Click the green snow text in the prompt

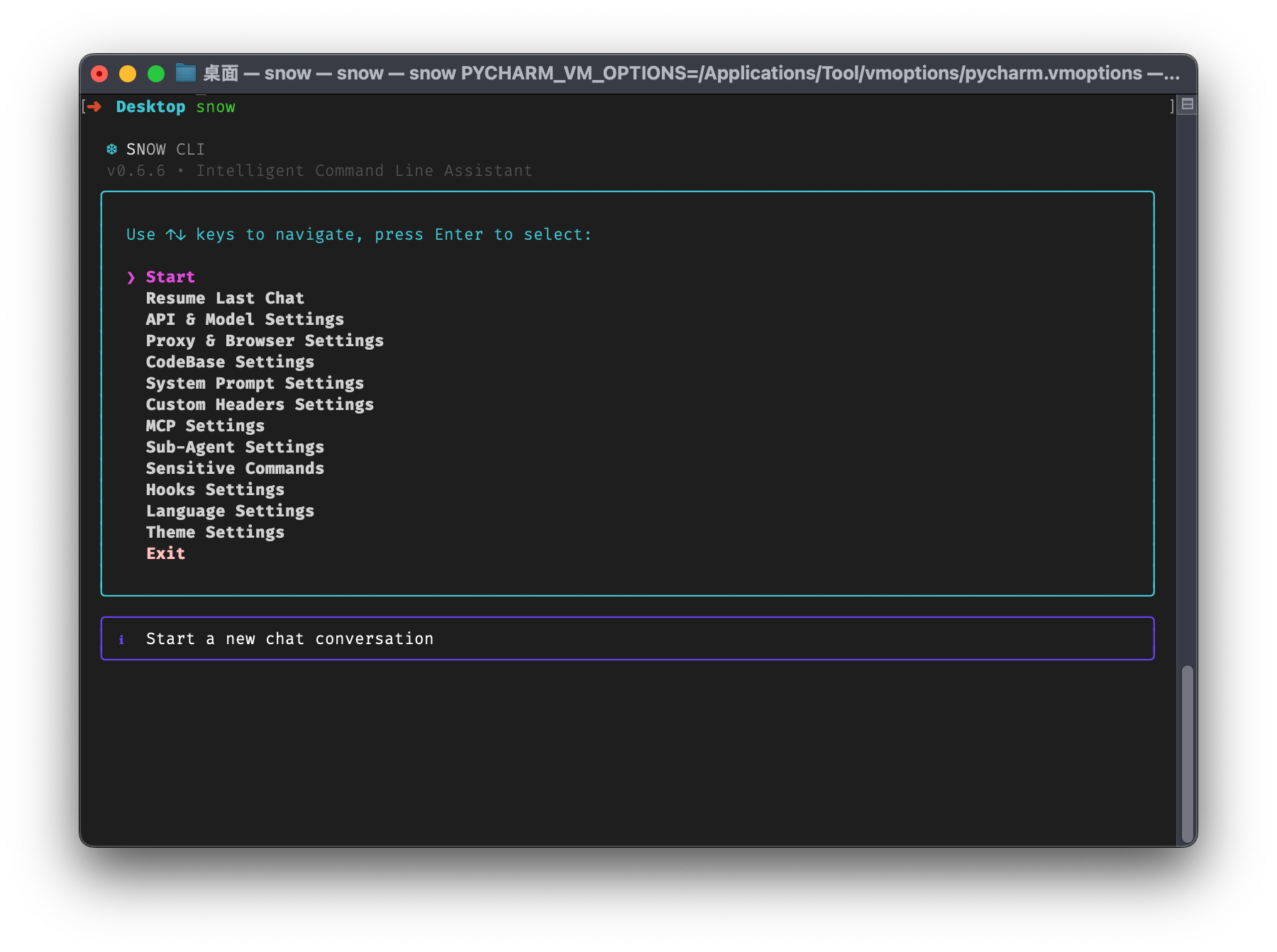pos(216,106)
